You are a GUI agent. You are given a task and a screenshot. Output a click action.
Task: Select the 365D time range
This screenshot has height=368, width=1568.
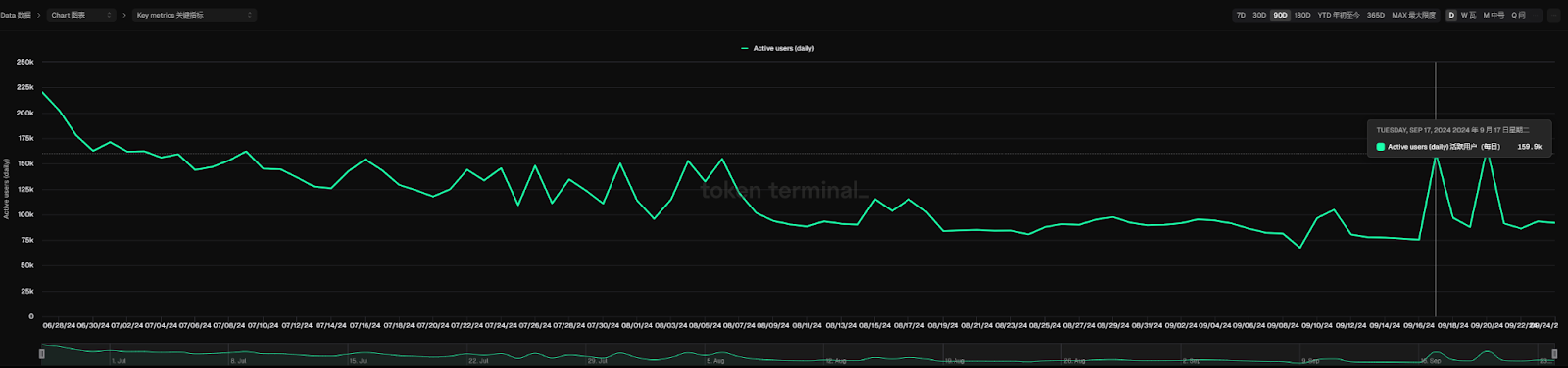[1376, 15]
